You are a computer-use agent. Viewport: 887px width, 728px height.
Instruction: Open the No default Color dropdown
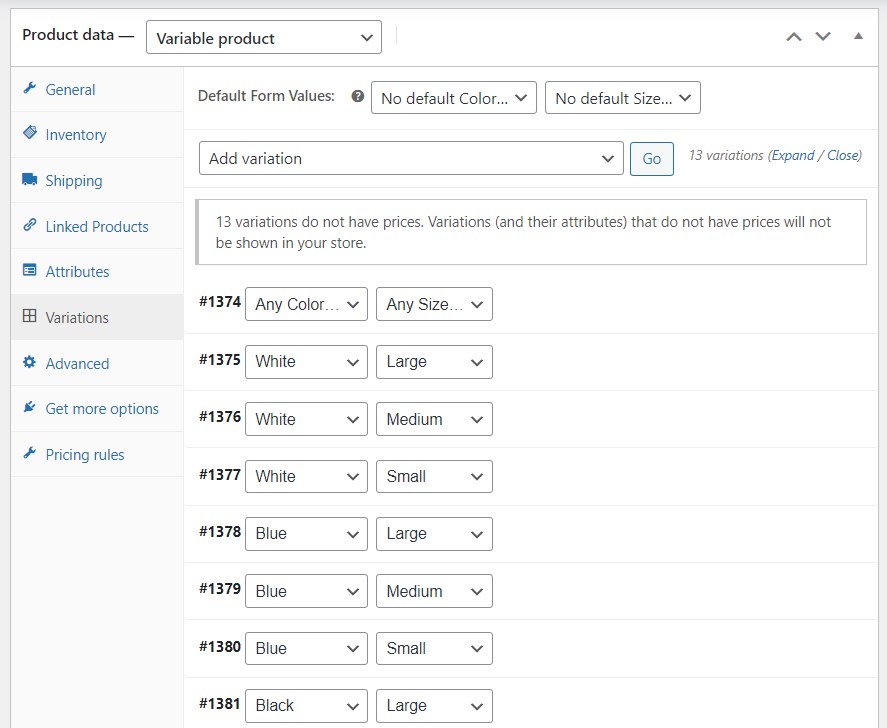tap(454, 98)
